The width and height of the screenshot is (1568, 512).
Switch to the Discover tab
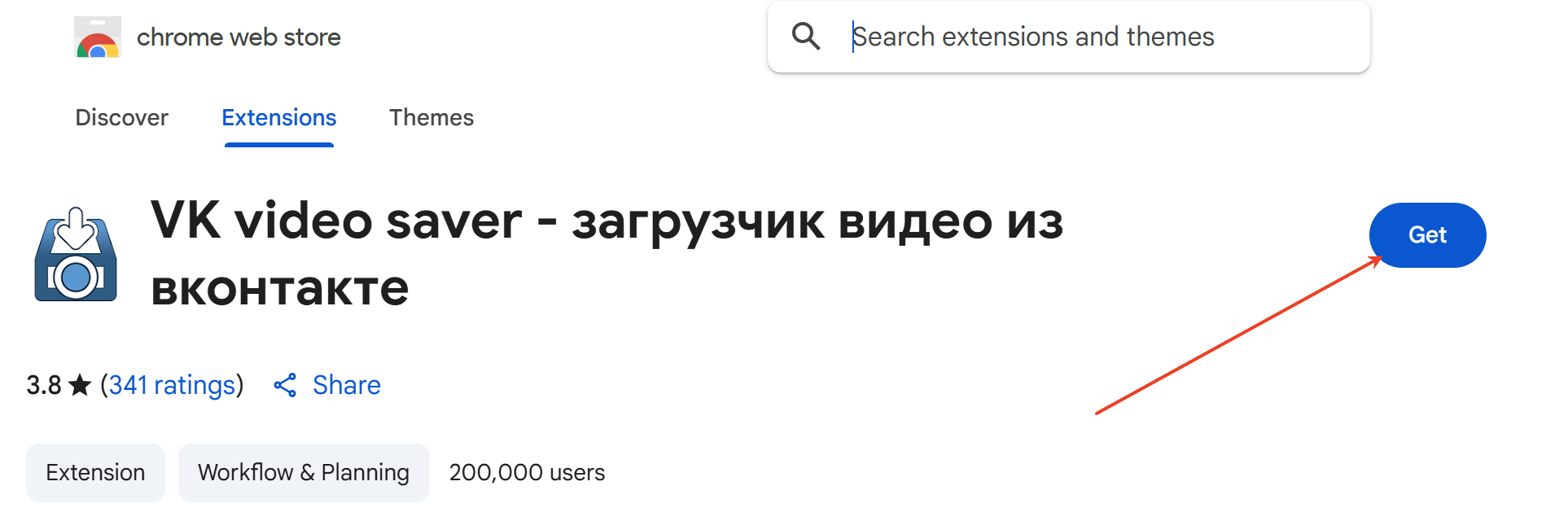pyautogui.click(x=121, y=117)
